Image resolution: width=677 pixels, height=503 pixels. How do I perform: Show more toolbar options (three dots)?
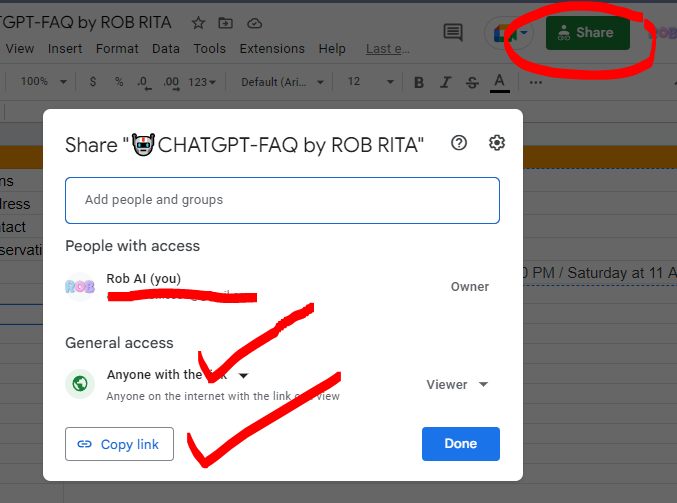[536, 82]
